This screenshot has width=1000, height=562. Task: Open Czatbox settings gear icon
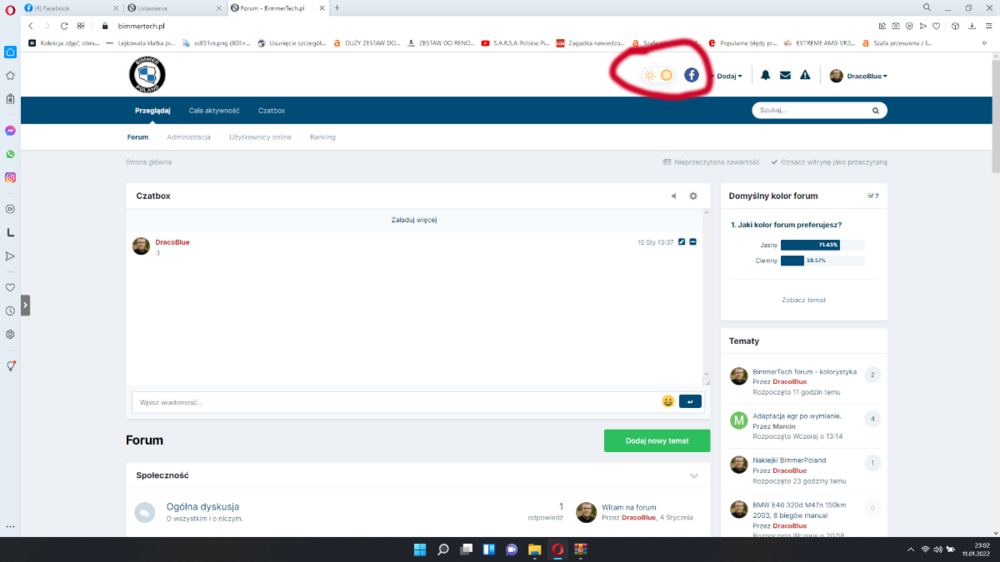click(x=693, y=196)
